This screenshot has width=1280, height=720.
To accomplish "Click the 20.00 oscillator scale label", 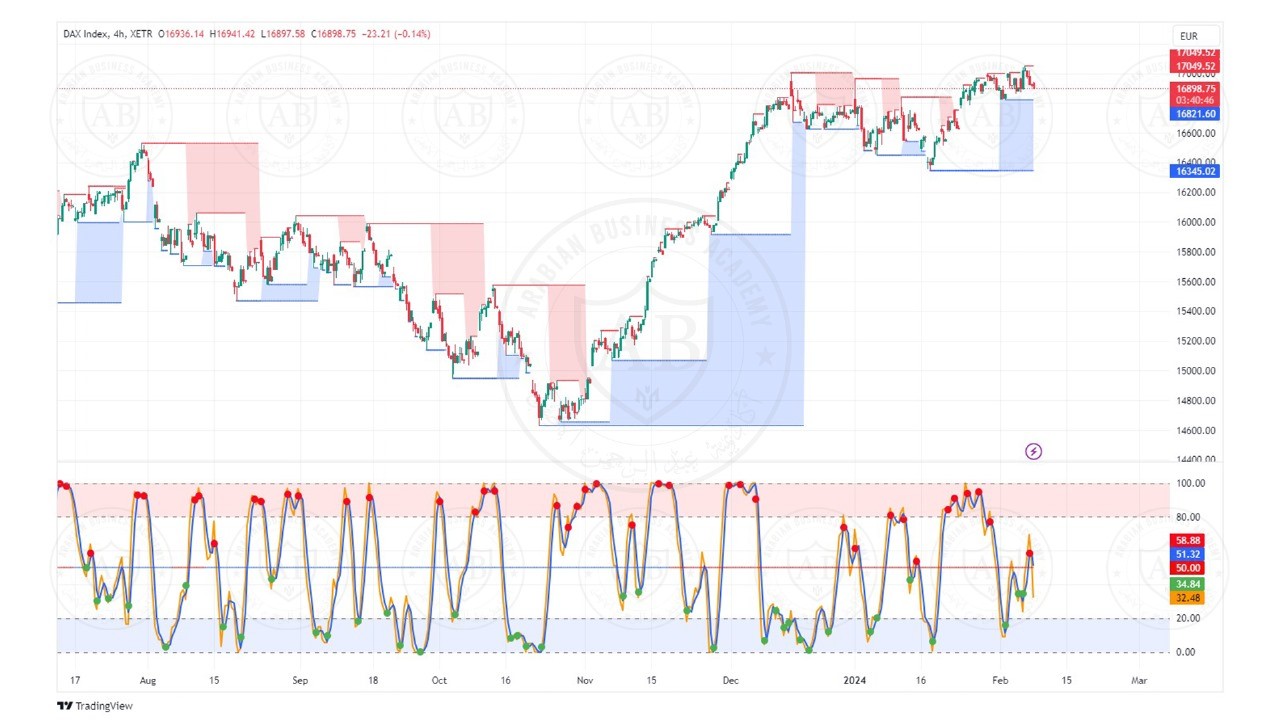I will click(1188, 619).
